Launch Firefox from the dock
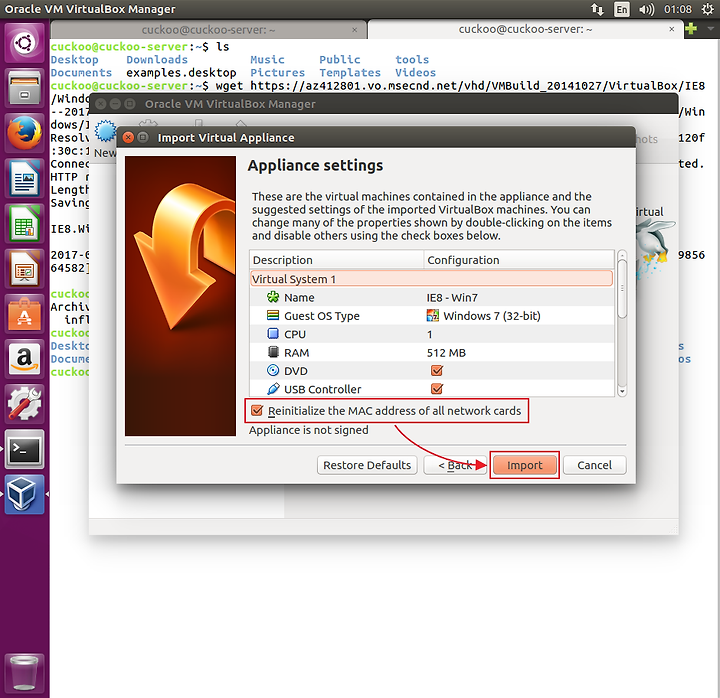 (24, 133)
